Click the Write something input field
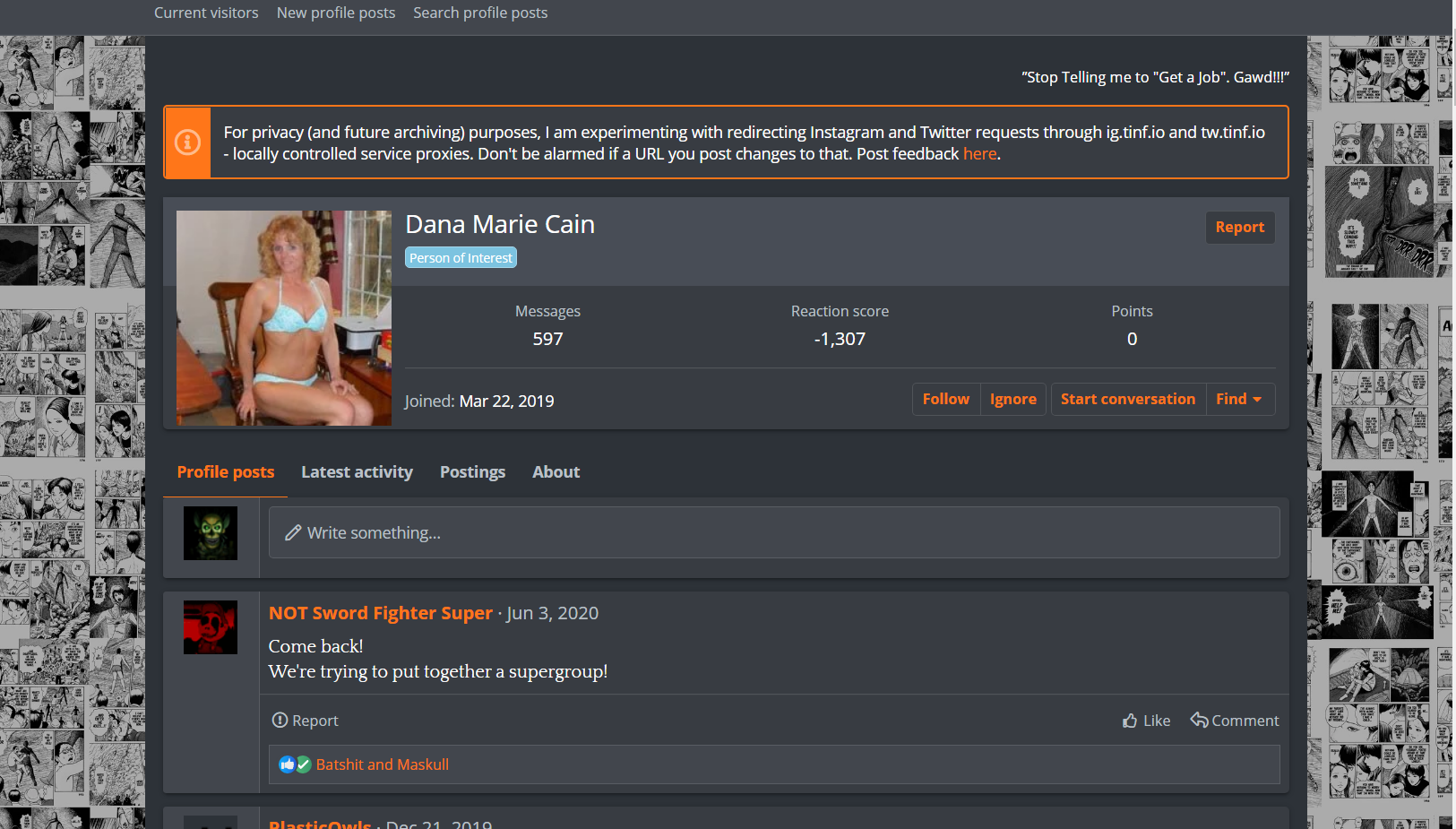The height and width of the screenshot is (829, 1456). [x=774, y=532]
